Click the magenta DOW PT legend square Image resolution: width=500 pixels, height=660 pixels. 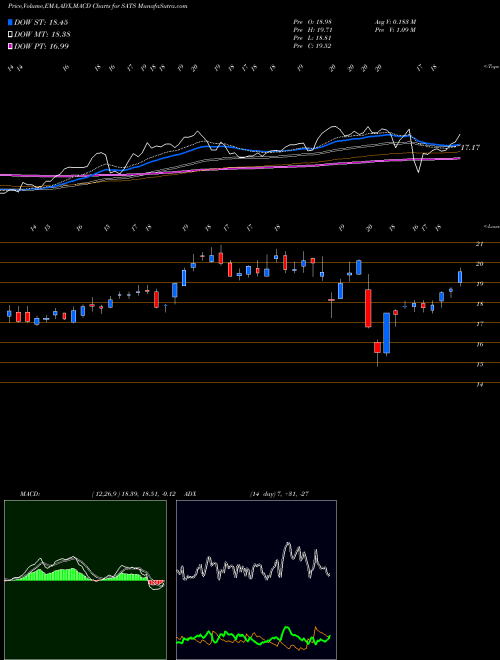(10, 46)
